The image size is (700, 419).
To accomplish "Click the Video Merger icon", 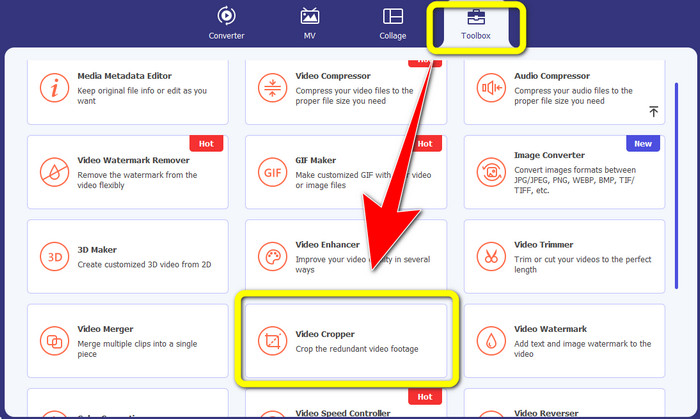I will (x=54, y=341).
